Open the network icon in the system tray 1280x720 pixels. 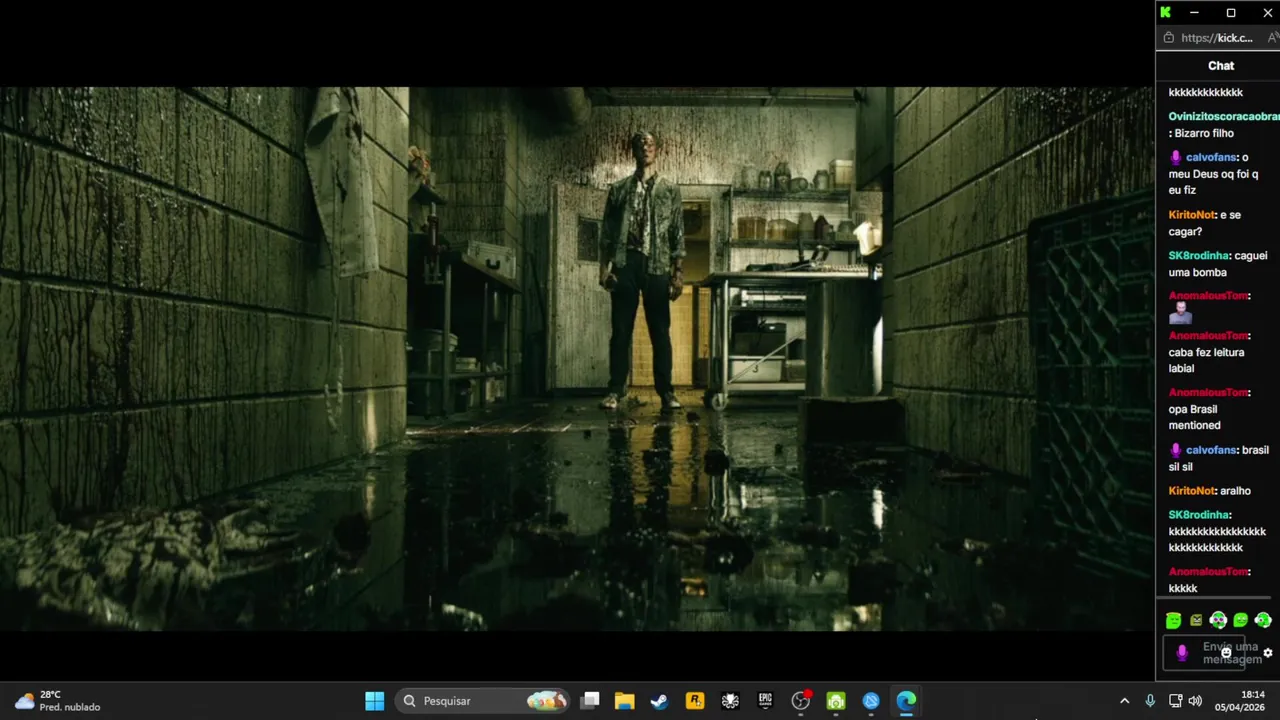click(1176, 701)
